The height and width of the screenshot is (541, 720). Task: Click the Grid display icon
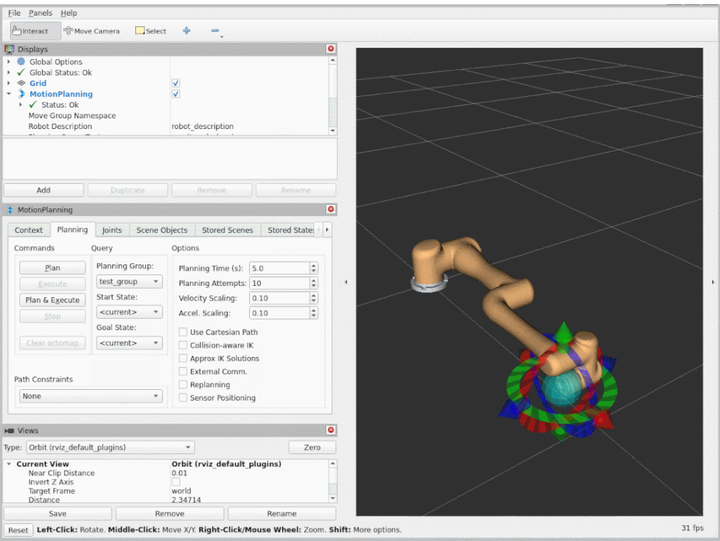click(21, 83)
